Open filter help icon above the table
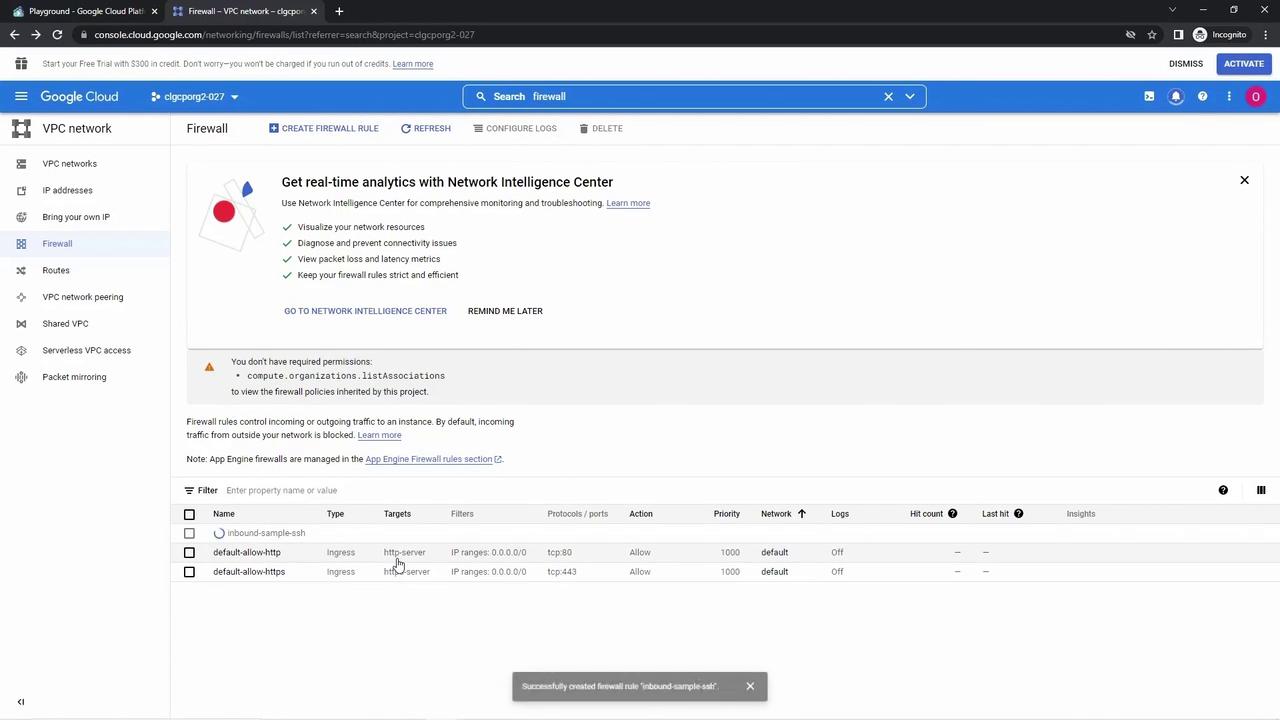 pos(1223,490)
